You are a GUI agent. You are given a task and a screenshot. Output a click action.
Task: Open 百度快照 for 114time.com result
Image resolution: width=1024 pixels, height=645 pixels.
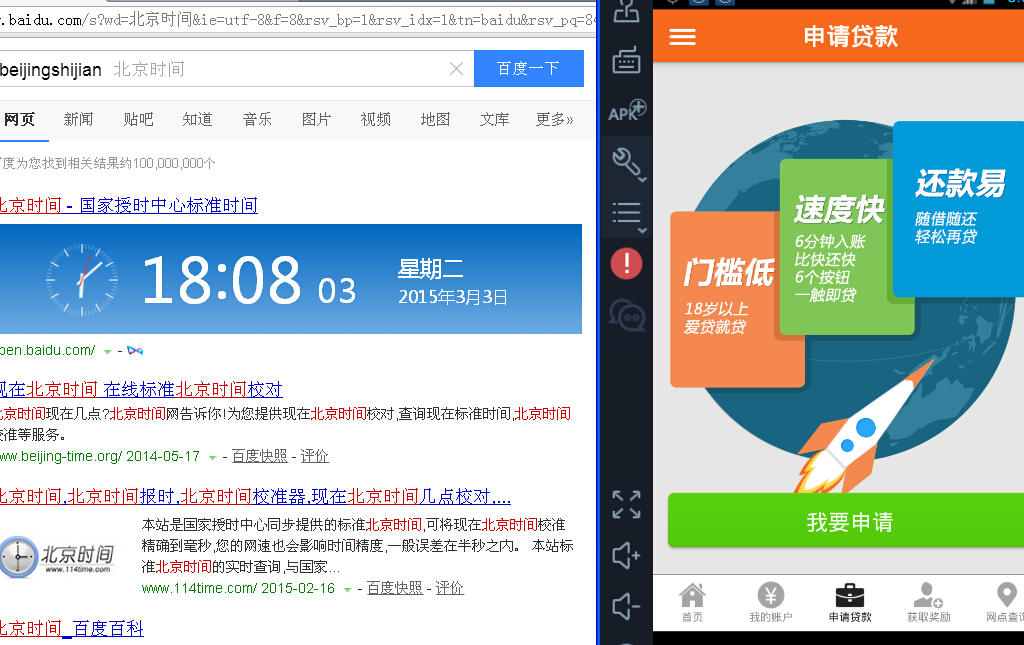point(394,588)
